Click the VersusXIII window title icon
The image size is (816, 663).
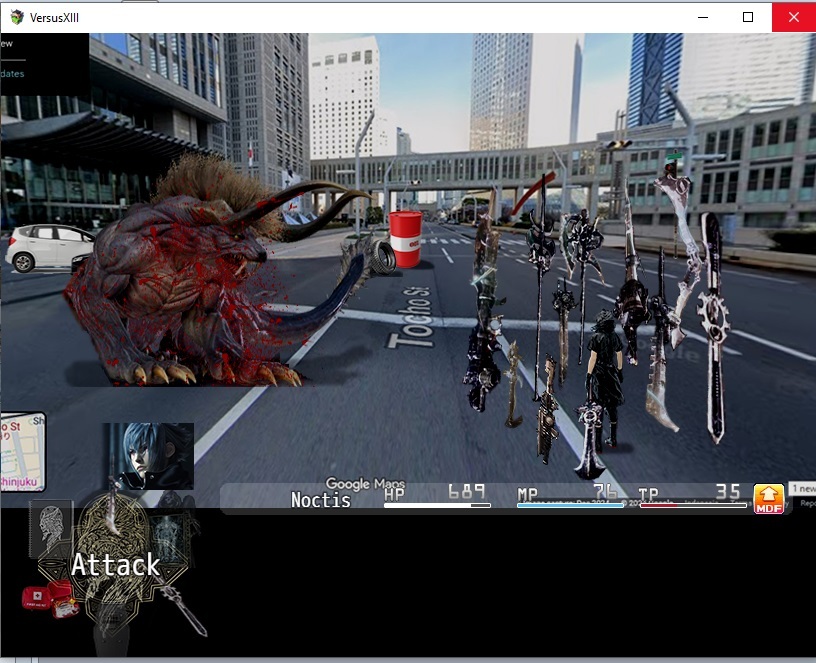(17, 17)
